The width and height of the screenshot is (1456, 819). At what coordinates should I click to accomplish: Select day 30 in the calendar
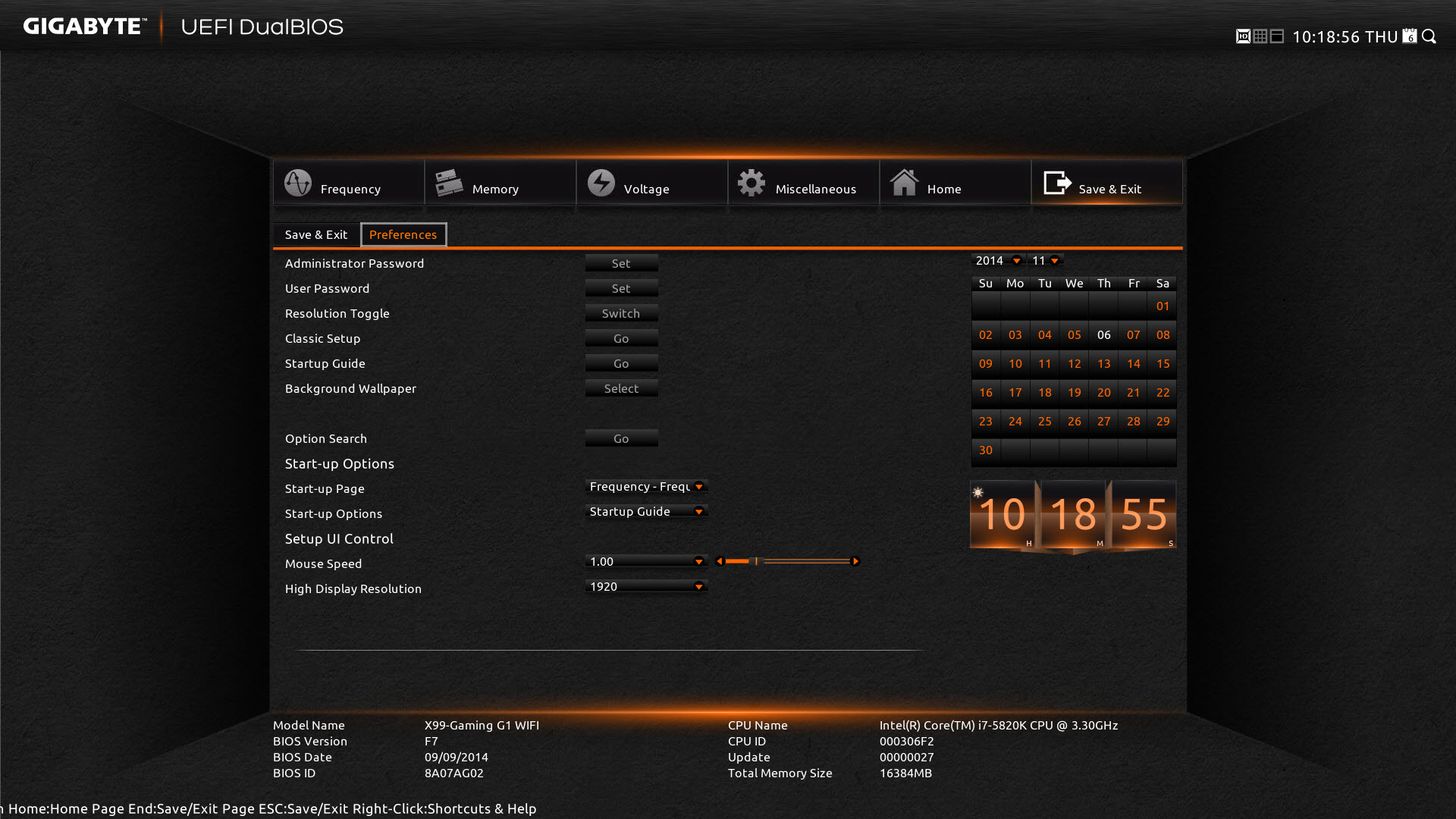coord(986,450)
